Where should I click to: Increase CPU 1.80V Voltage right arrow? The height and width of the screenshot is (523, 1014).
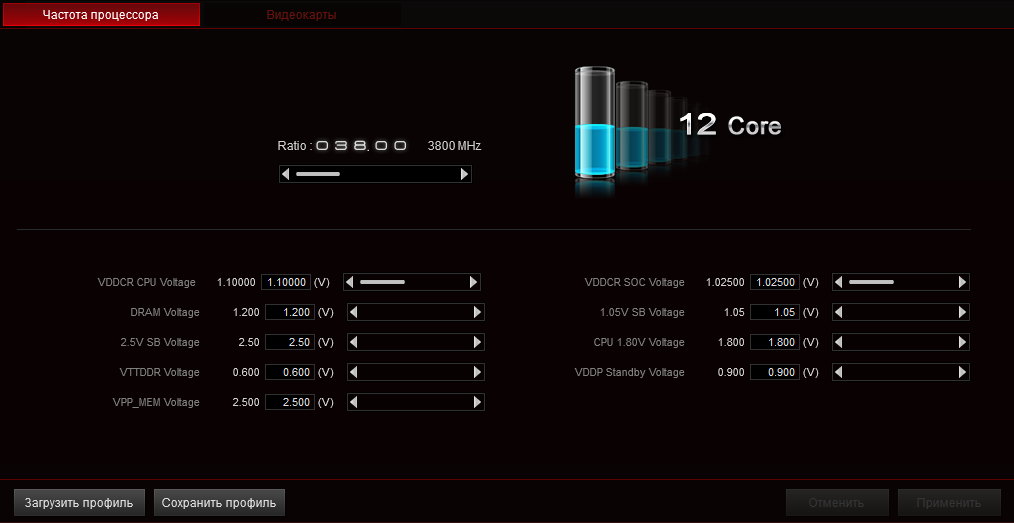(x=962, y=342)
